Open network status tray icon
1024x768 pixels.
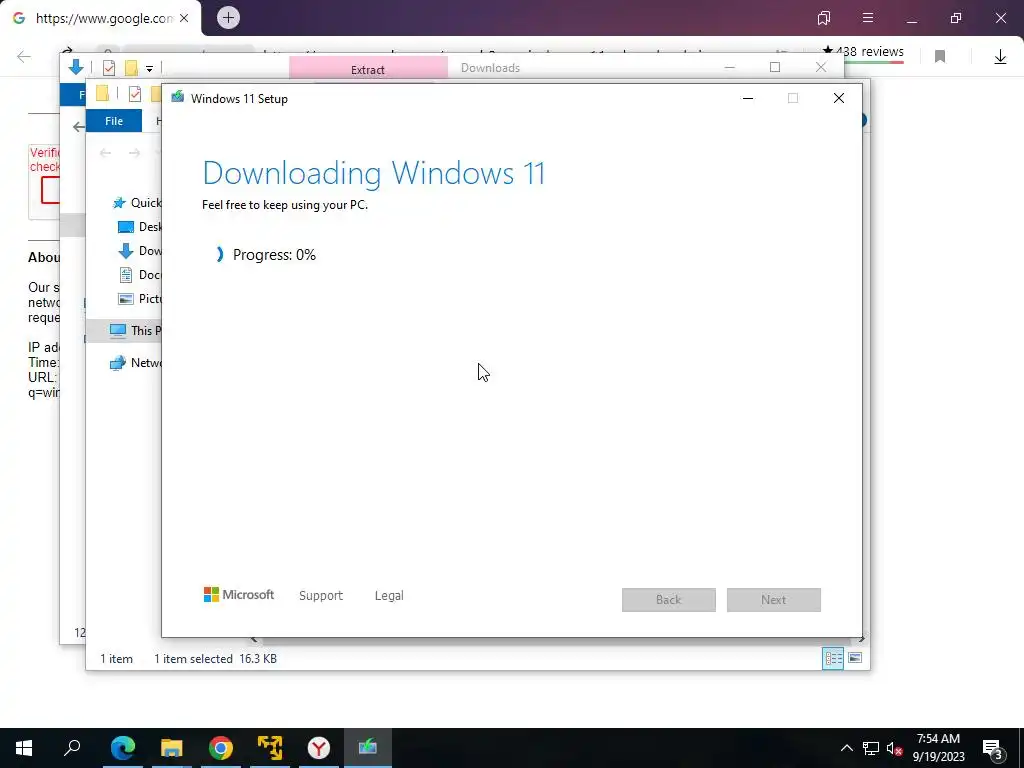click(x=871, y=748)
